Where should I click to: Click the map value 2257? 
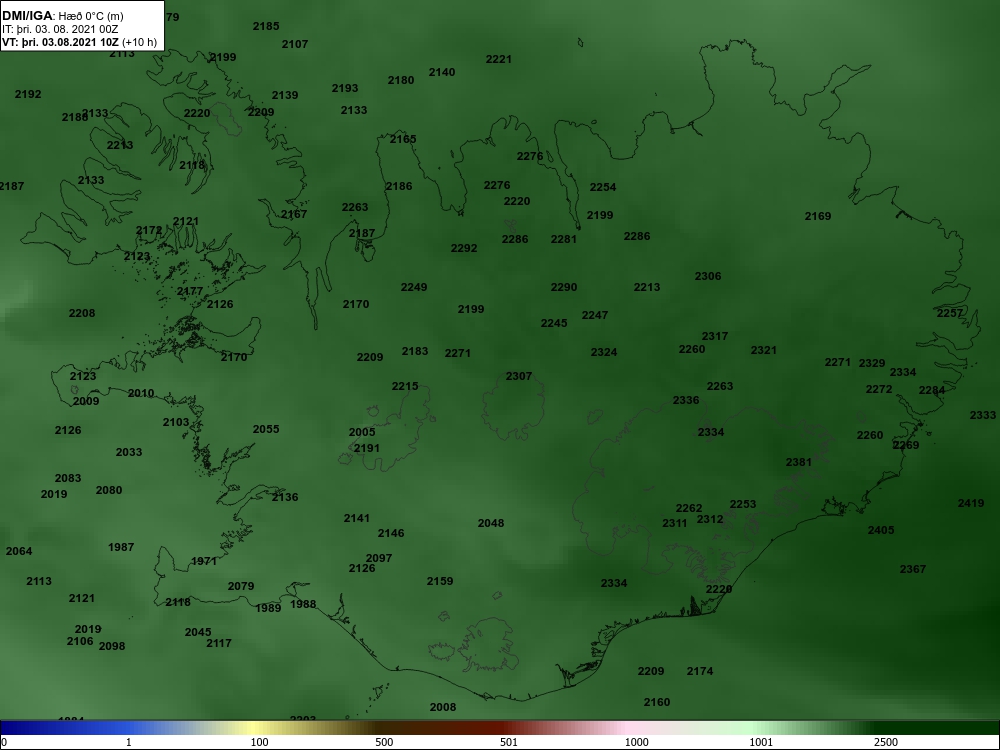[950, 313]
